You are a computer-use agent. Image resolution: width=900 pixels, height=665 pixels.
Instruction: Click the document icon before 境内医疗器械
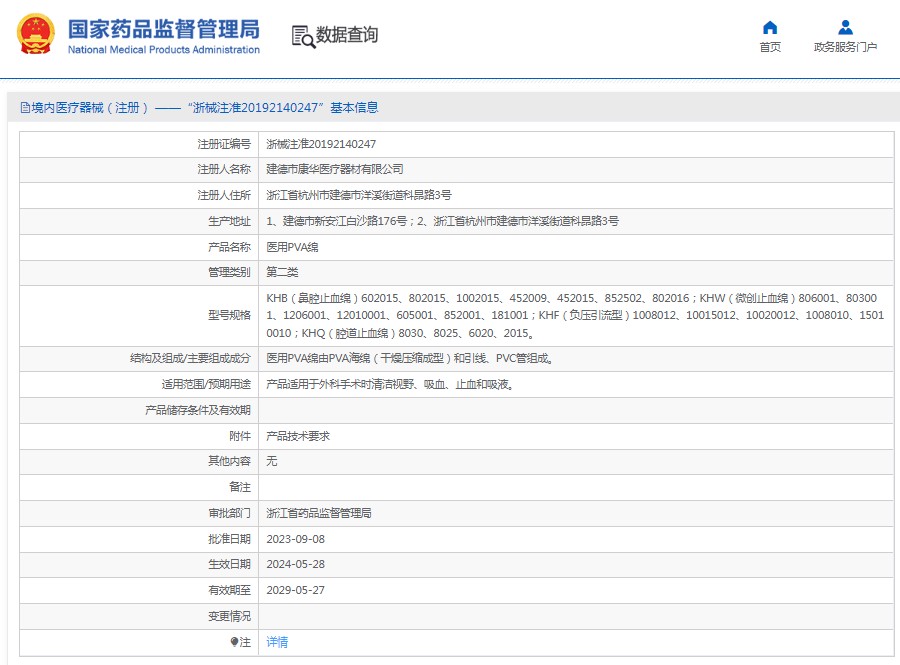point(25,107)
